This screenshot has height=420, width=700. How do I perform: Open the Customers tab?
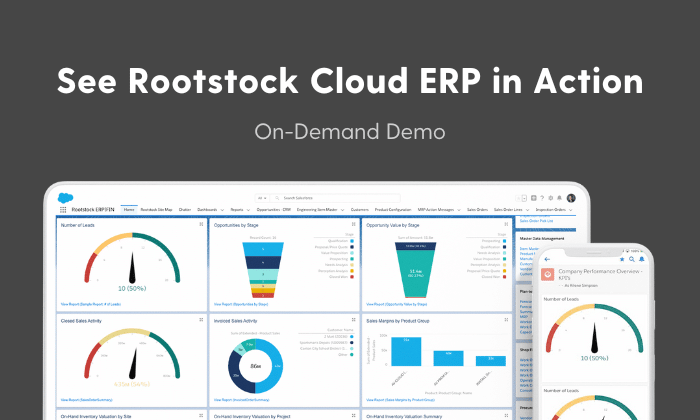[x=360, y=209]
